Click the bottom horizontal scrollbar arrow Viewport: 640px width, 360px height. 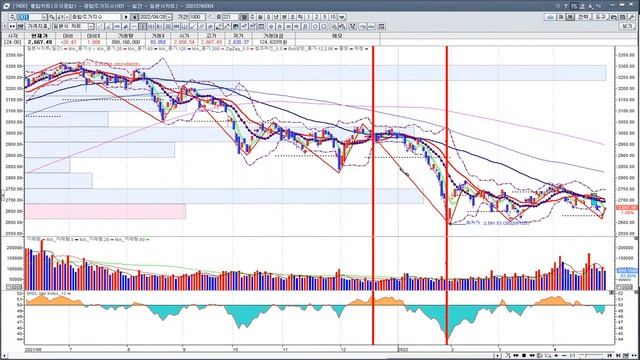pos(497,356)
